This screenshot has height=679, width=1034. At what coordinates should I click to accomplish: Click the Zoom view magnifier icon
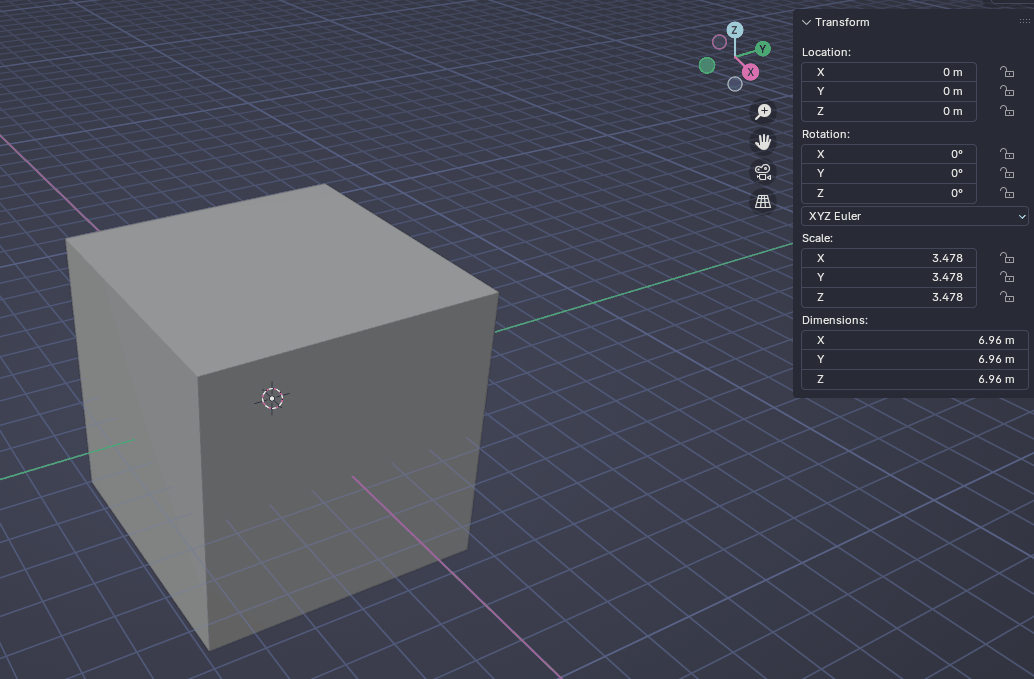click(x=763, y=111)
